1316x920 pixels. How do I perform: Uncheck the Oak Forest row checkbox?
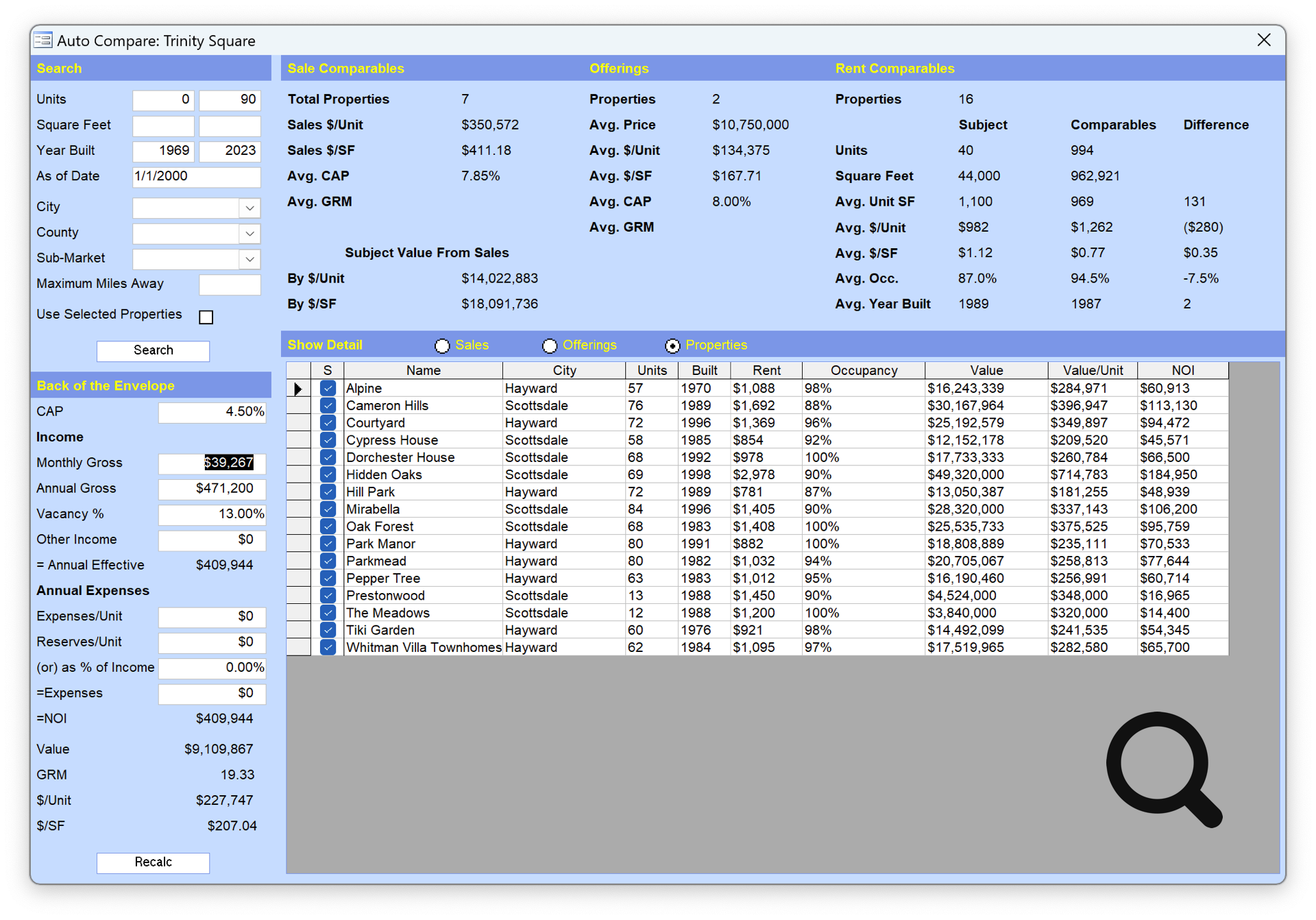(328, 526)
